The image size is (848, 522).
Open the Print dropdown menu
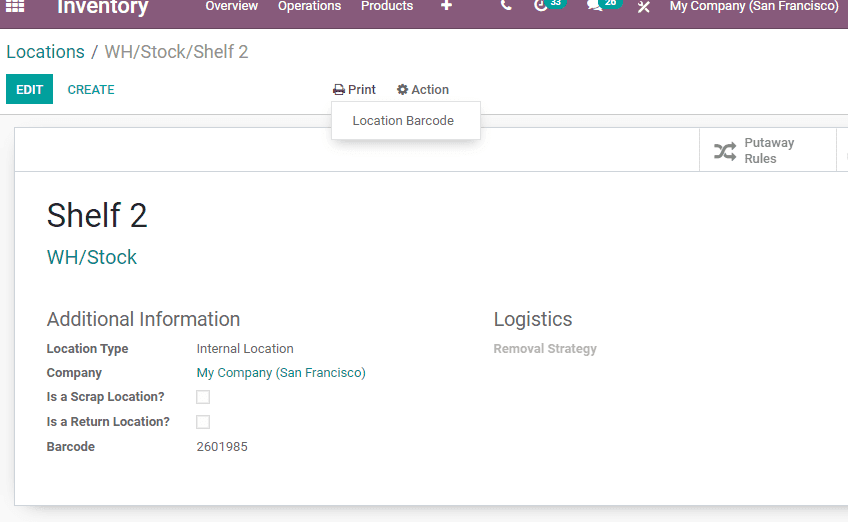354,90
